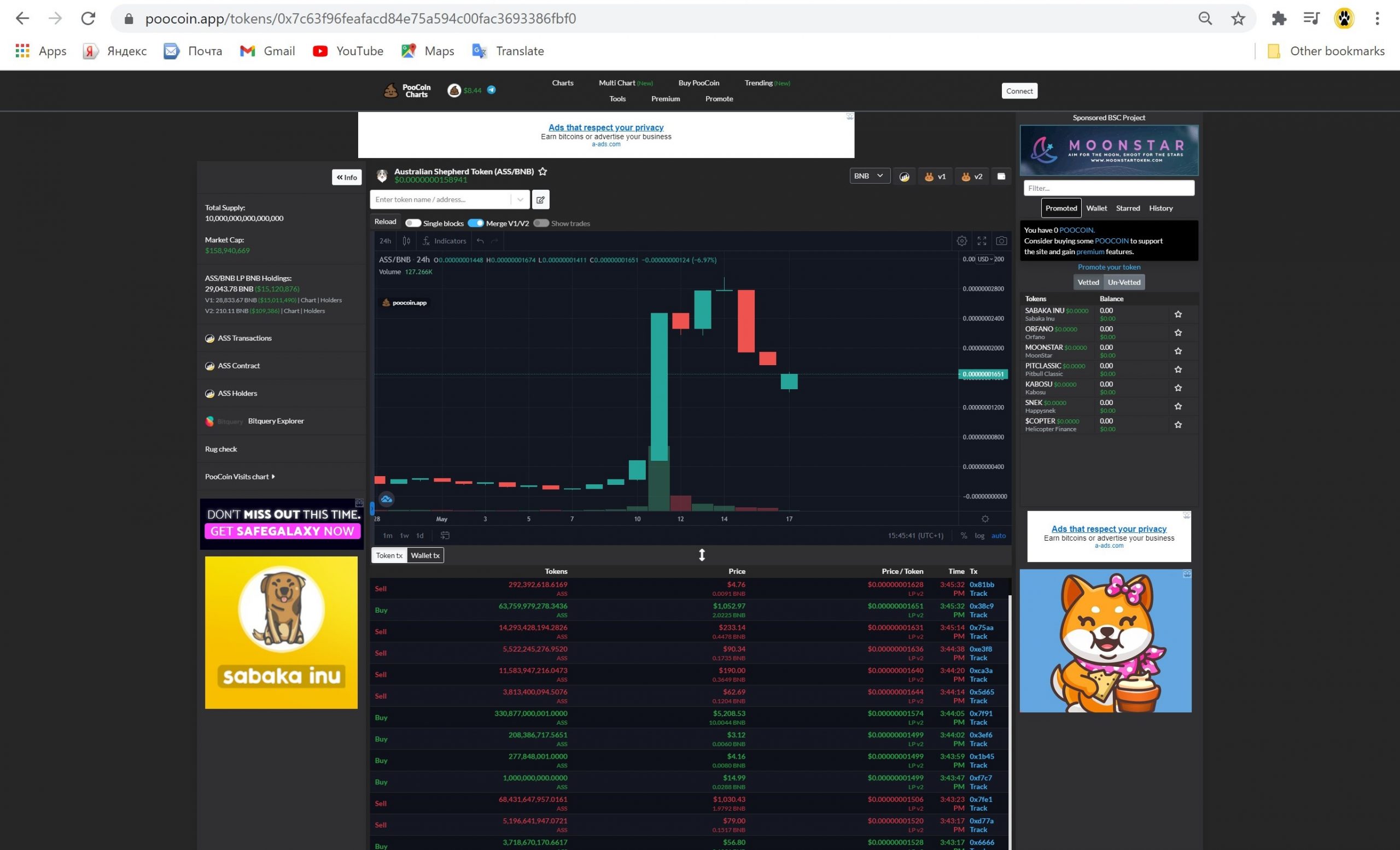Select the Starred tab
This screenshot has height=850, width=1400.
1127,208
